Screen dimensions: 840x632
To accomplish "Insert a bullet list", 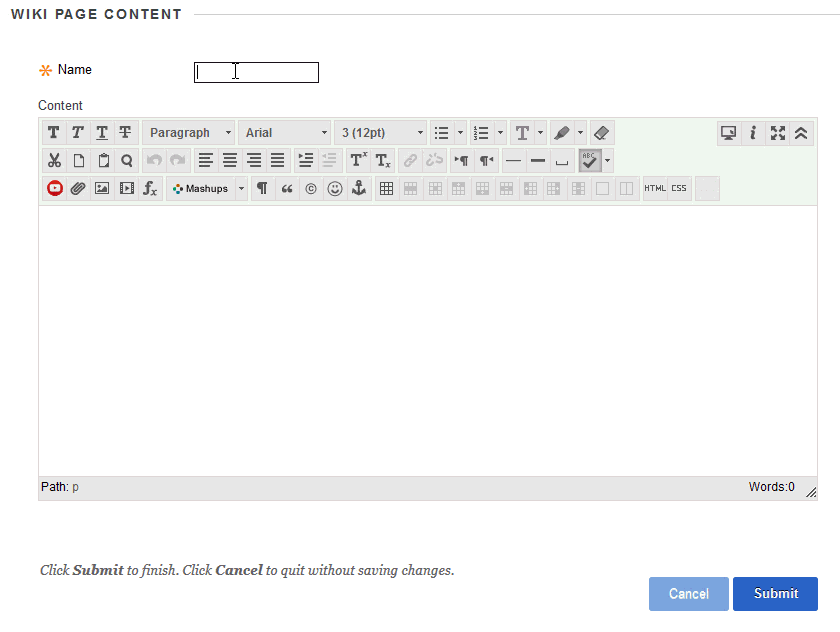I will 442,132.
